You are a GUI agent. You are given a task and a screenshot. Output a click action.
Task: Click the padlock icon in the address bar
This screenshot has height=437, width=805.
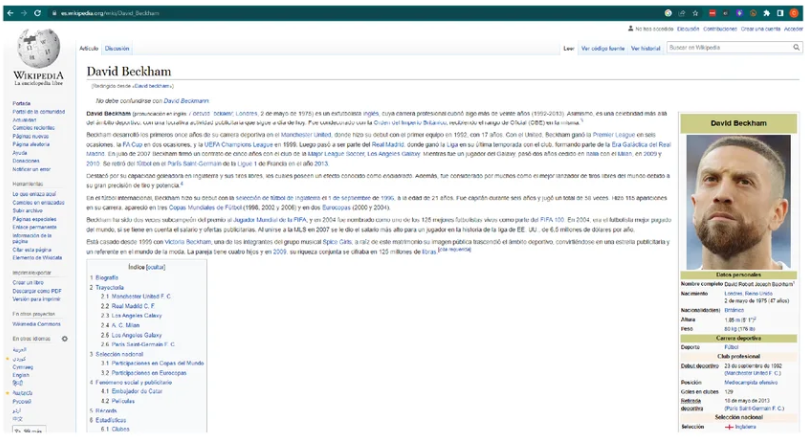53,13
